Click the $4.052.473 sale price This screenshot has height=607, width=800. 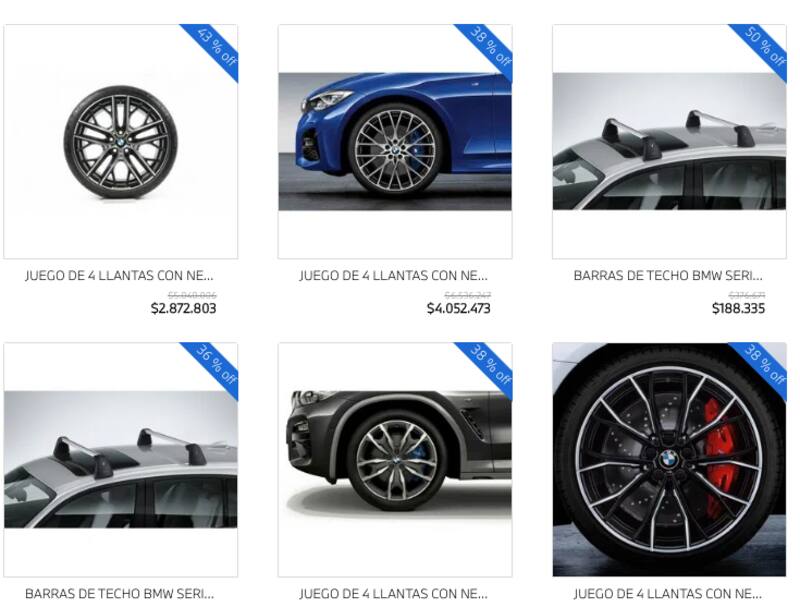click(459, 308)
